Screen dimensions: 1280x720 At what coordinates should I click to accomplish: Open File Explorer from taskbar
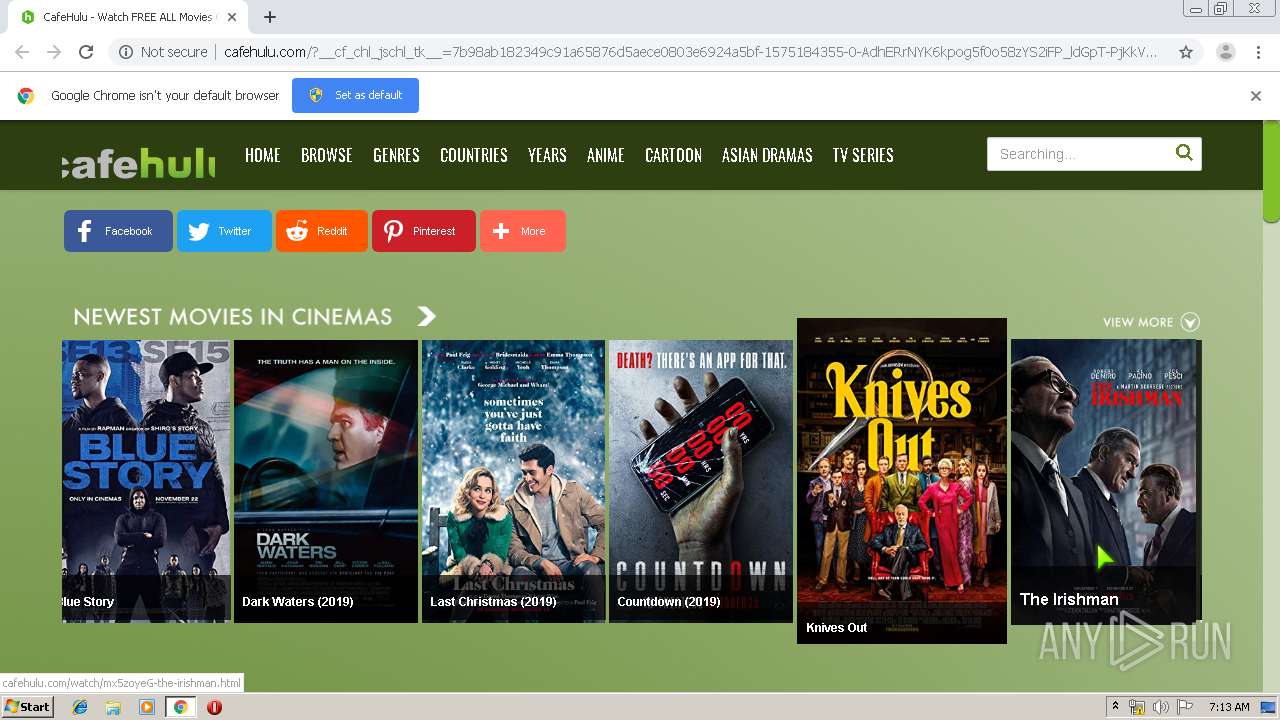point(113,707)
